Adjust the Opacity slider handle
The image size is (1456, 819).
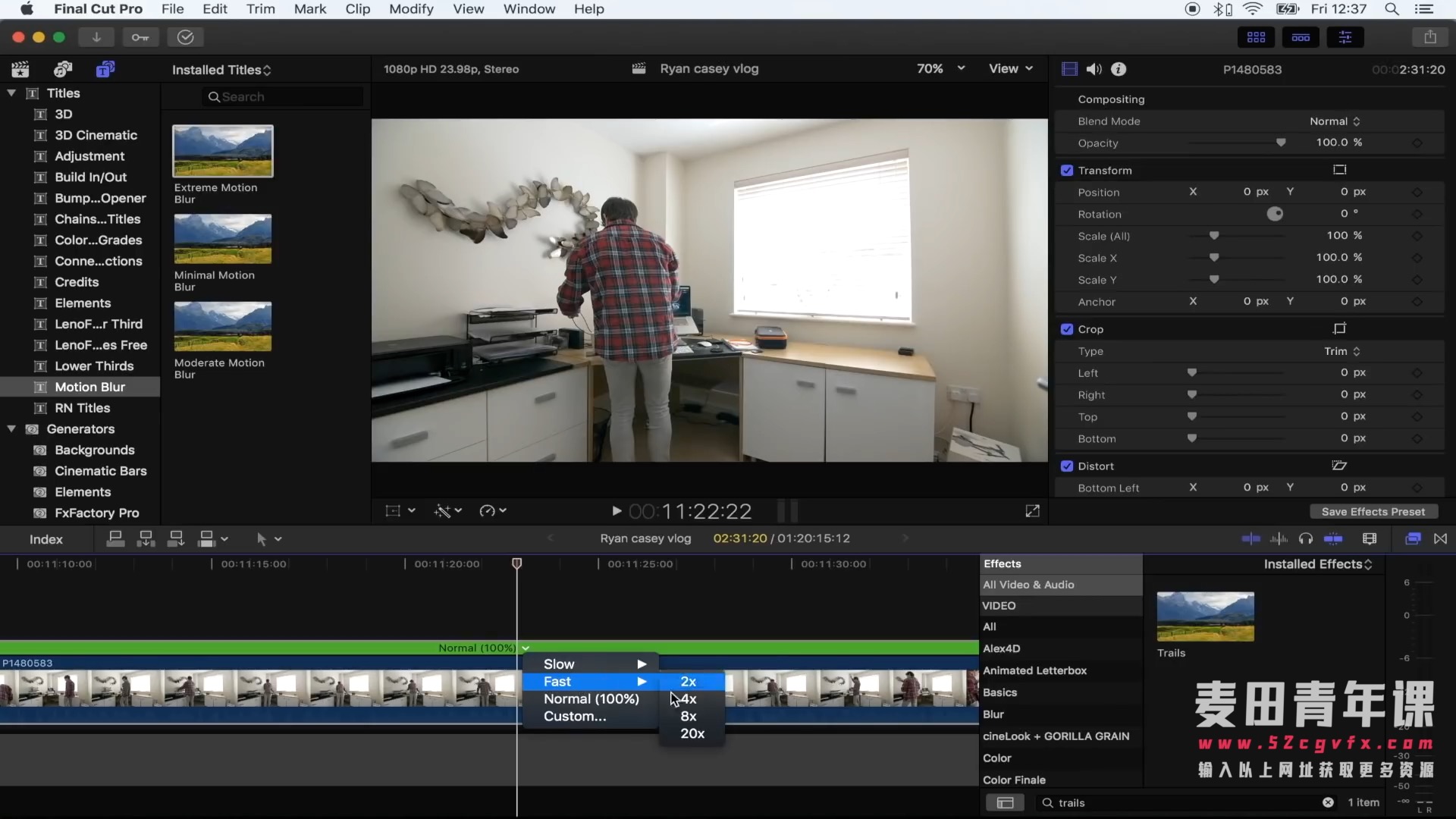click(1281, 143)
